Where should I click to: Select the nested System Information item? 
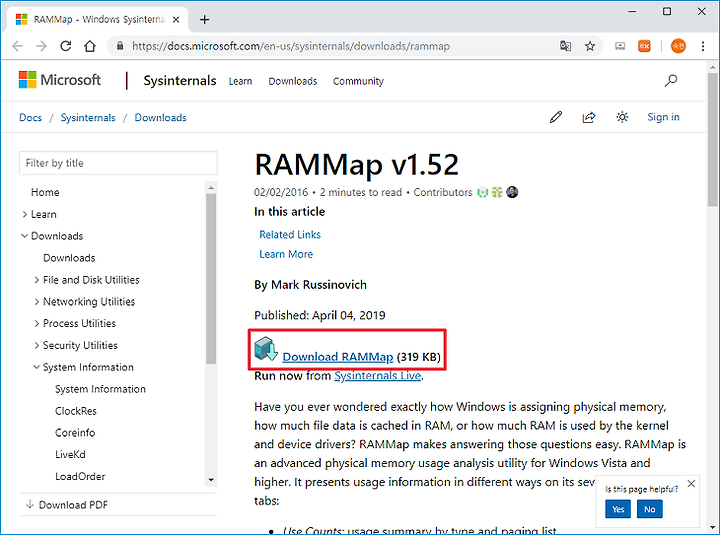tap(100, 389)
